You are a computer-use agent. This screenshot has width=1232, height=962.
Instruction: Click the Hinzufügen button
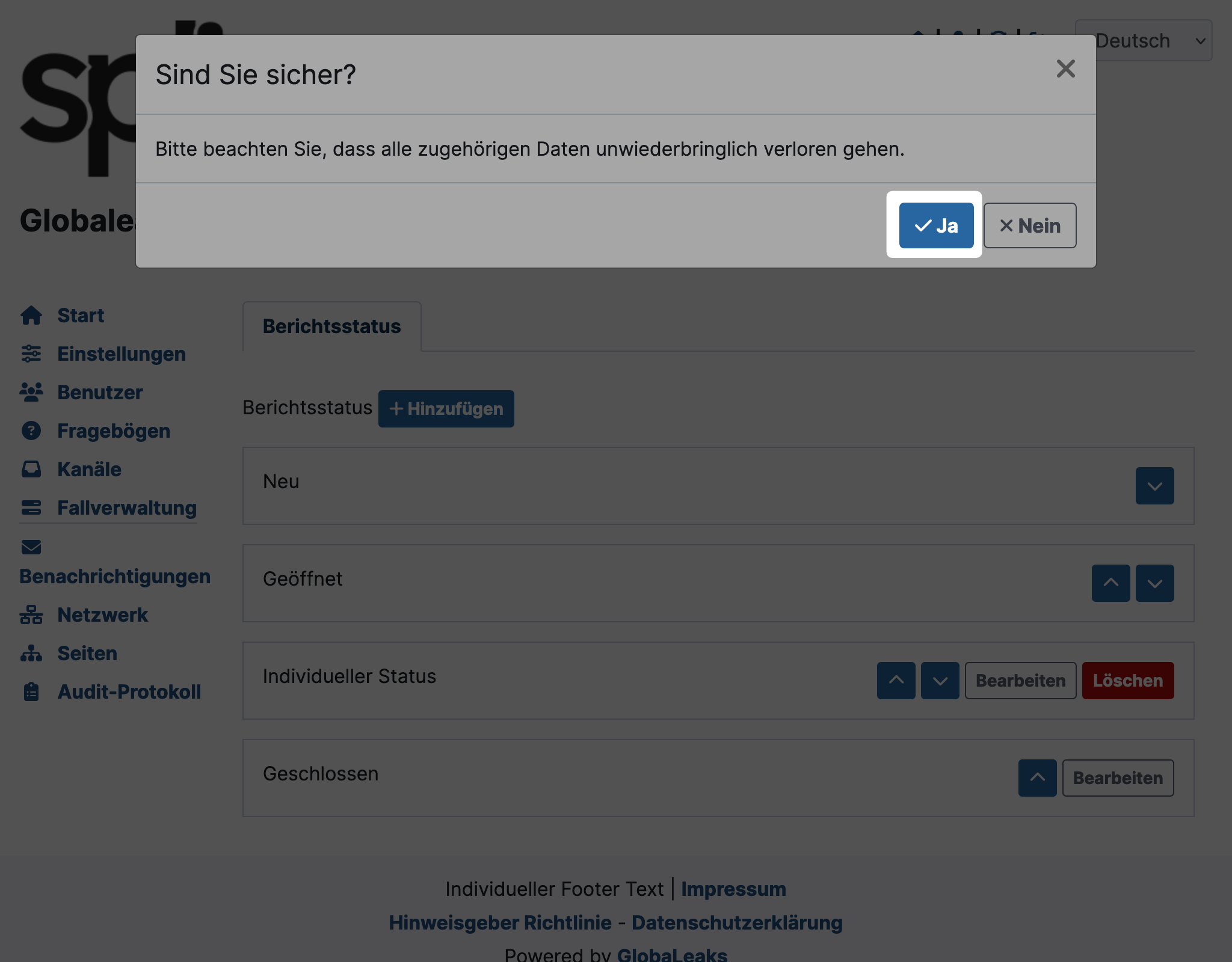pos(446,409)
